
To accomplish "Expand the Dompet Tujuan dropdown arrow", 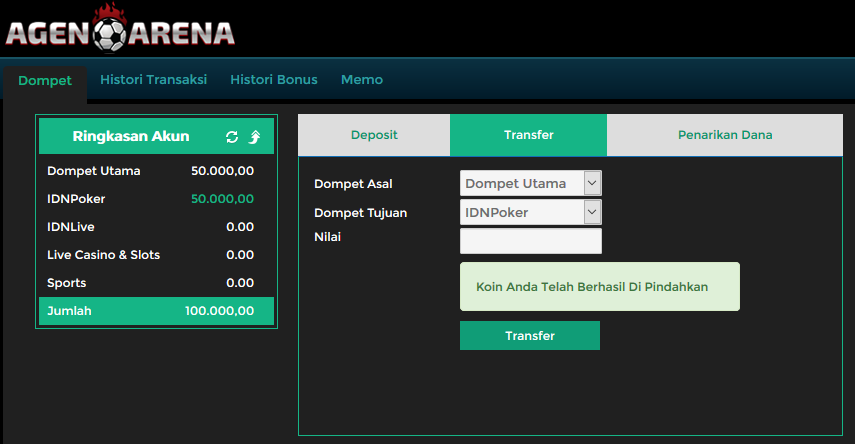I will pyautogui.click(x=592, y=212).
